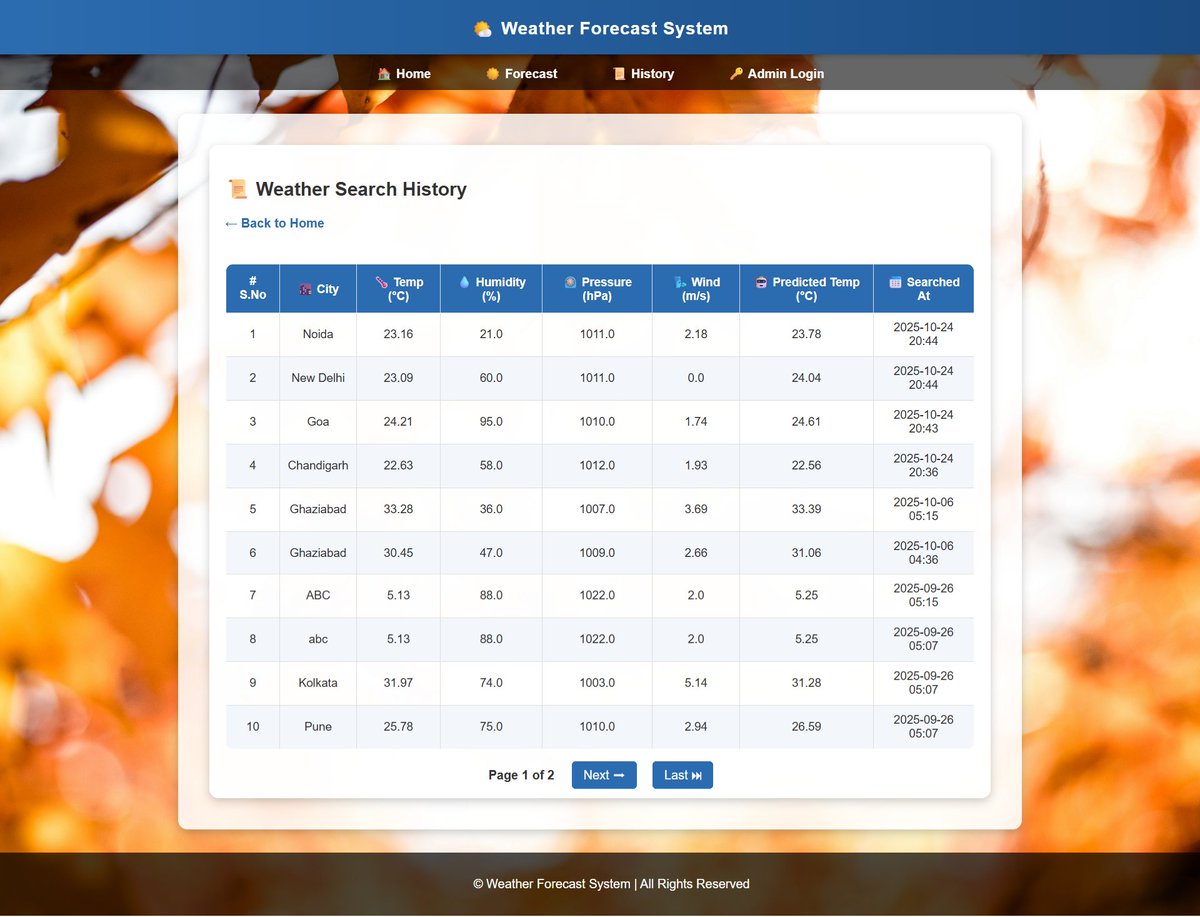Go to the Next page of history
This screenshot has width=1200, height=917.
[x=604, y=775]
